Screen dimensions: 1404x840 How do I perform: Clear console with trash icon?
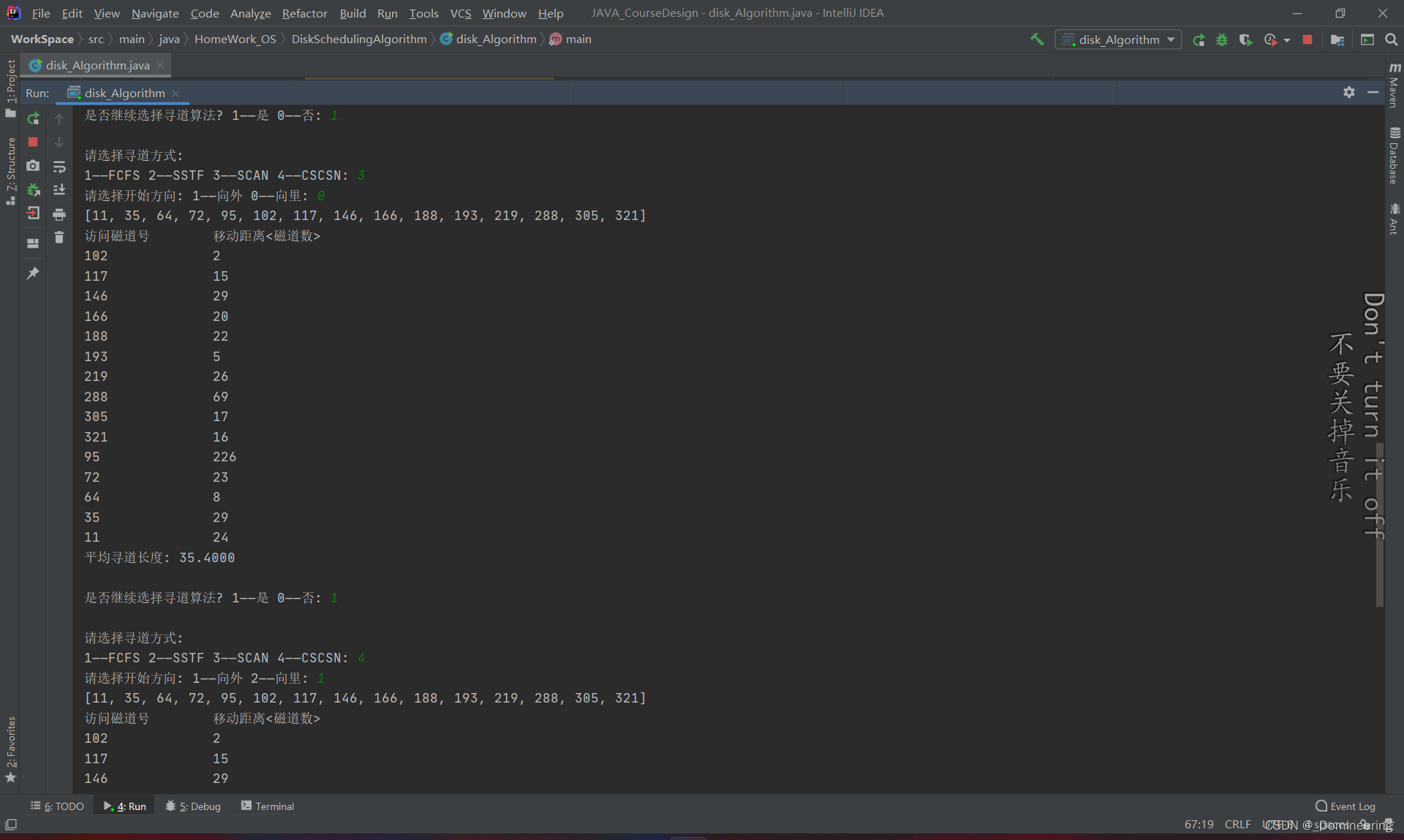59,238
